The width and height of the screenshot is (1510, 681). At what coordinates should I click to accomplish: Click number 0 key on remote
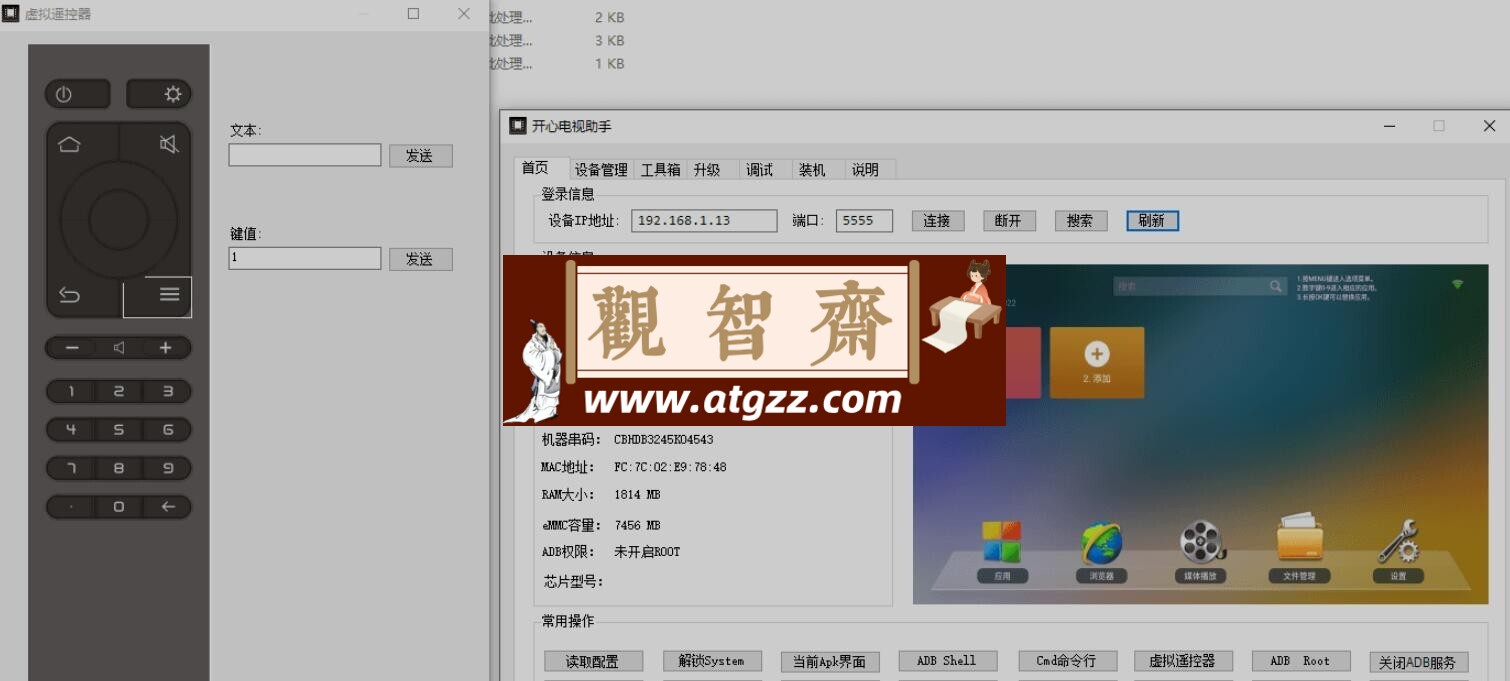(x=119, y=507)
